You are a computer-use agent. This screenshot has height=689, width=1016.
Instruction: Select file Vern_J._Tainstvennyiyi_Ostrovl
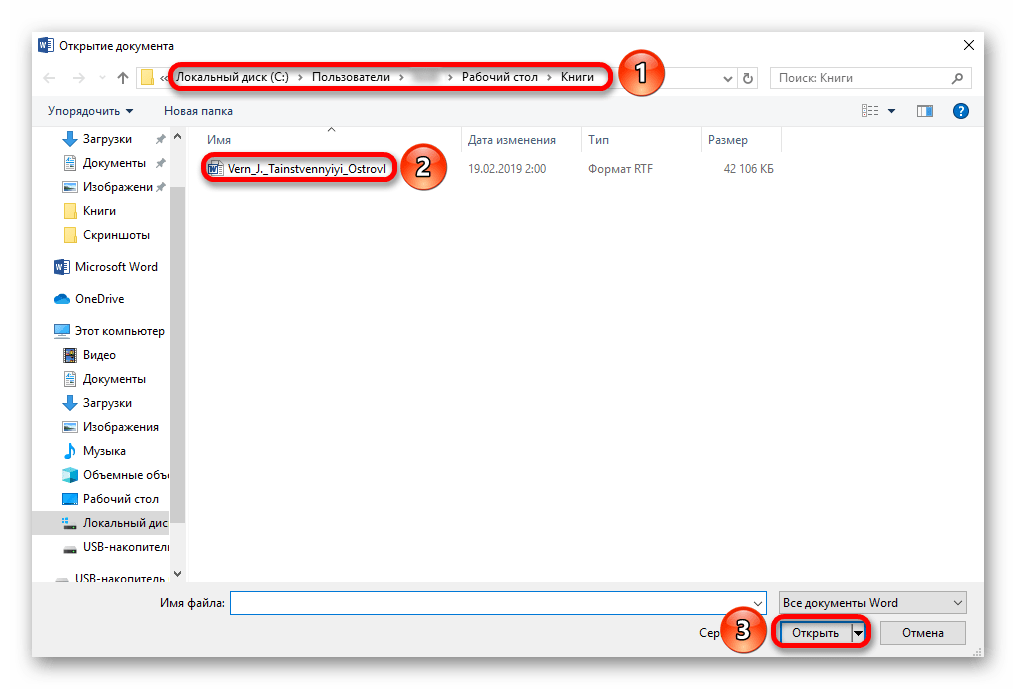point(306,169)
